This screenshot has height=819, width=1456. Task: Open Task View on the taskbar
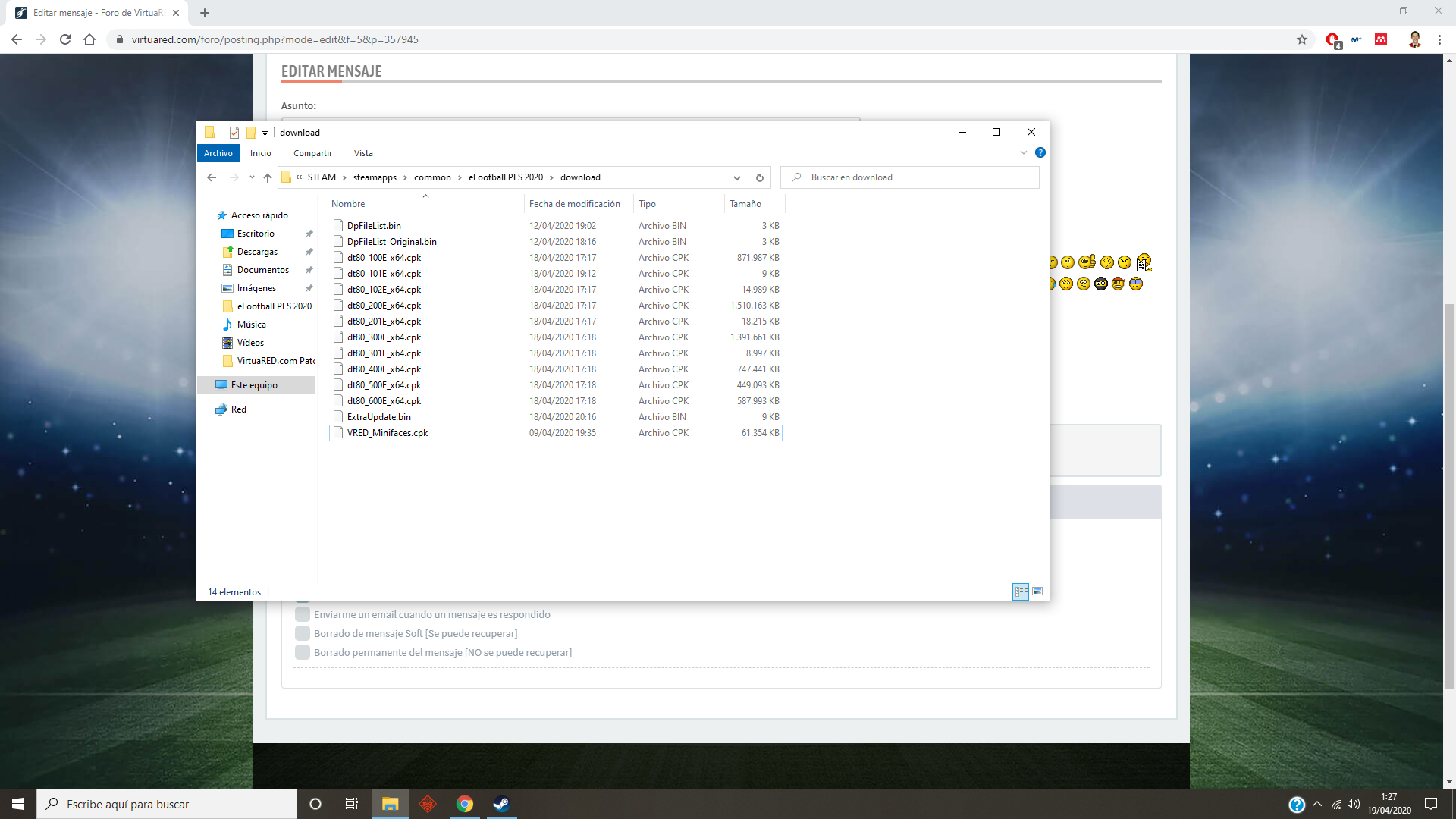351,804
